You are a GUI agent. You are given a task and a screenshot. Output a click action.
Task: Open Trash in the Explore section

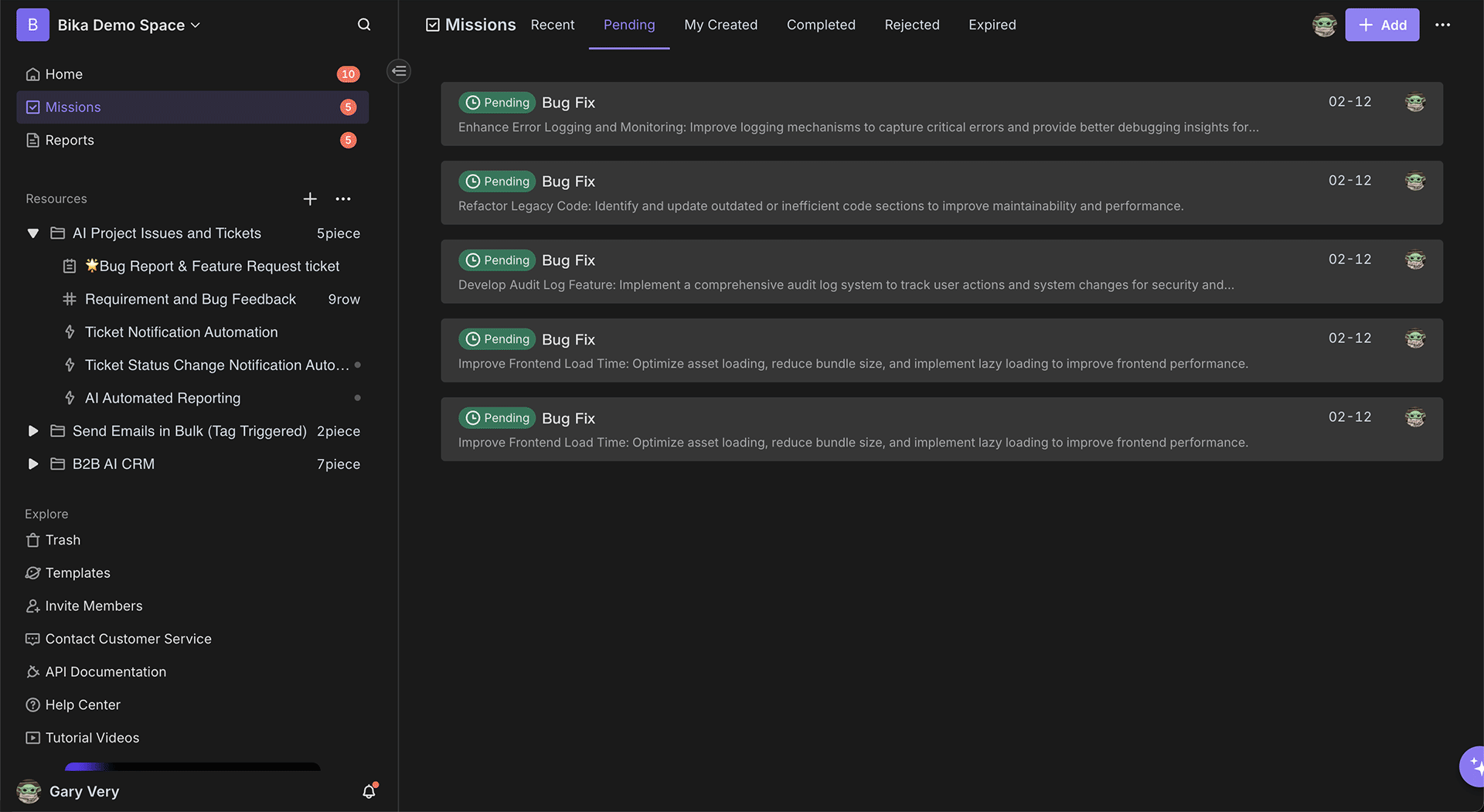point(63,540)
